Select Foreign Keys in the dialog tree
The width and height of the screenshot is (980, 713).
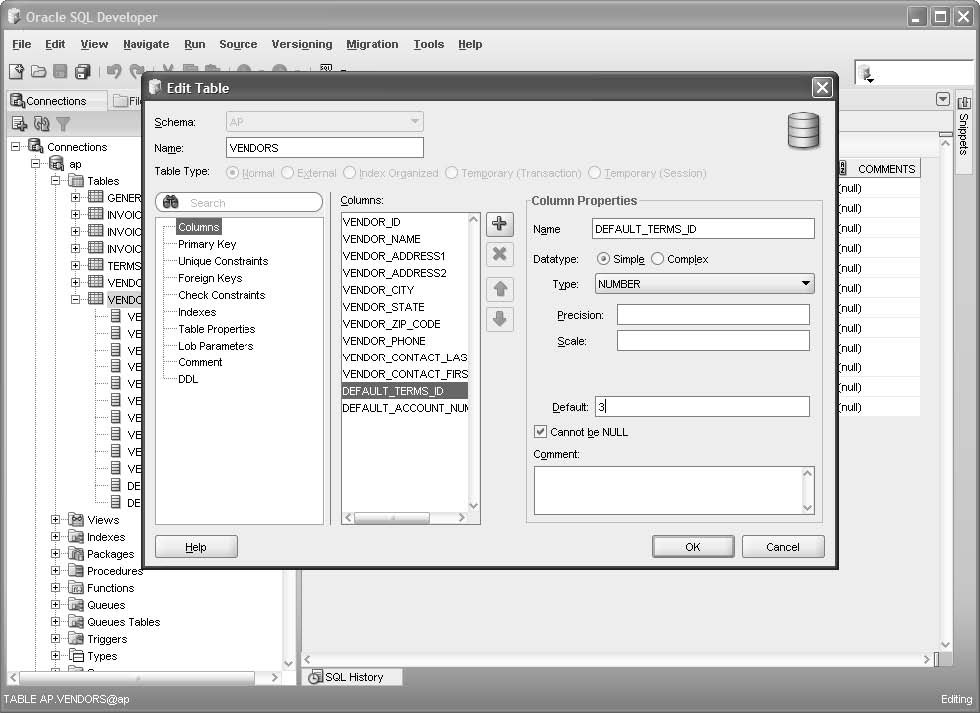point(210,278)
